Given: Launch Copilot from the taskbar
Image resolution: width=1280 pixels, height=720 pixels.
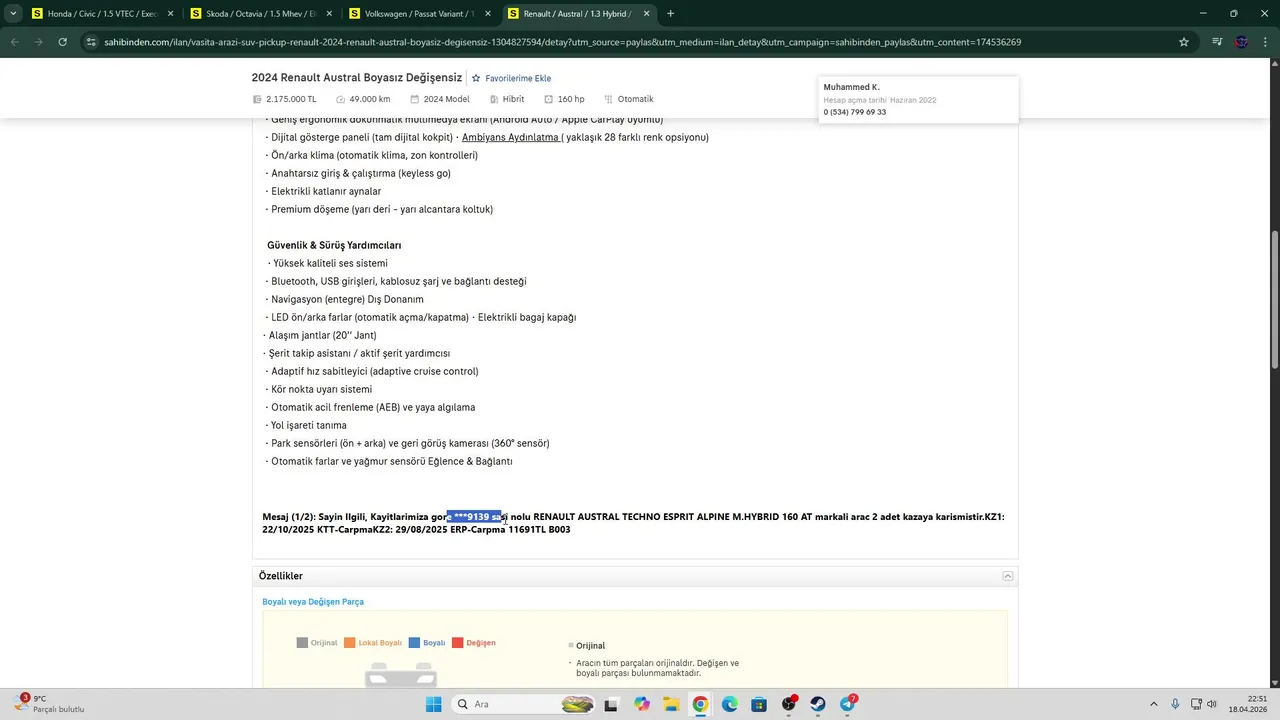Looking at the screenshot, I should 641,704.
